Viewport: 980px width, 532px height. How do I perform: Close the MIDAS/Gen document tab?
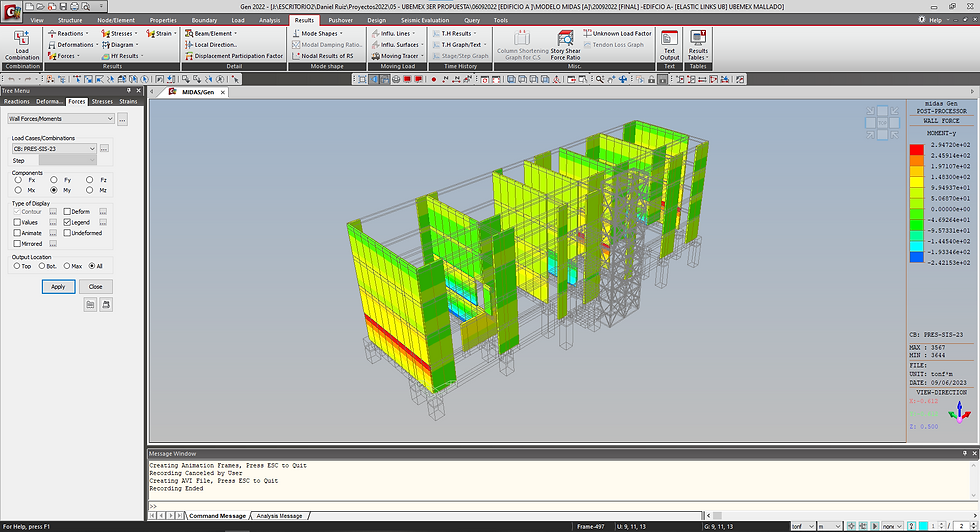pyautogui.click(x=222, y=92)
